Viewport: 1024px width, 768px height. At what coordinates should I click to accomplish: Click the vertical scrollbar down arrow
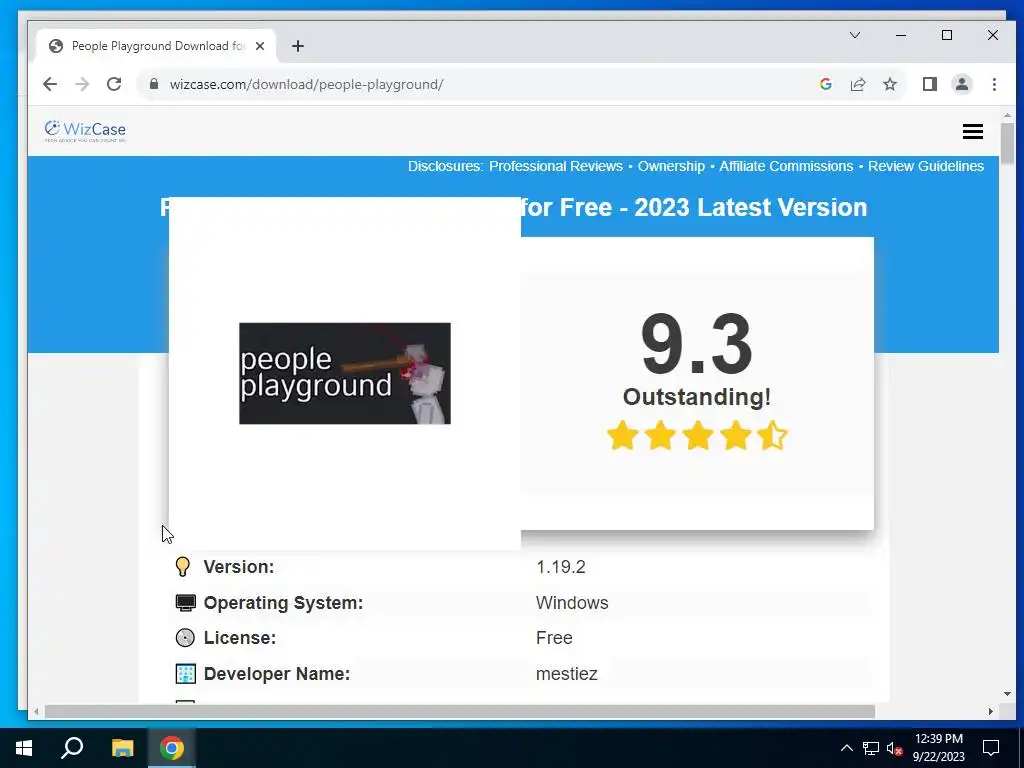pos(1007,694)
